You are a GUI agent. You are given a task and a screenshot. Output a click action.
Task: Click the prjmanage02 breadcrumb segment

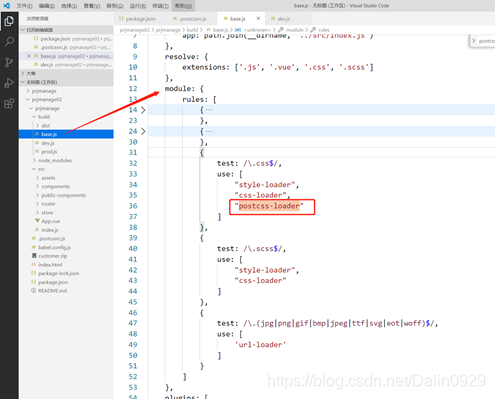(x=135, y=30)
